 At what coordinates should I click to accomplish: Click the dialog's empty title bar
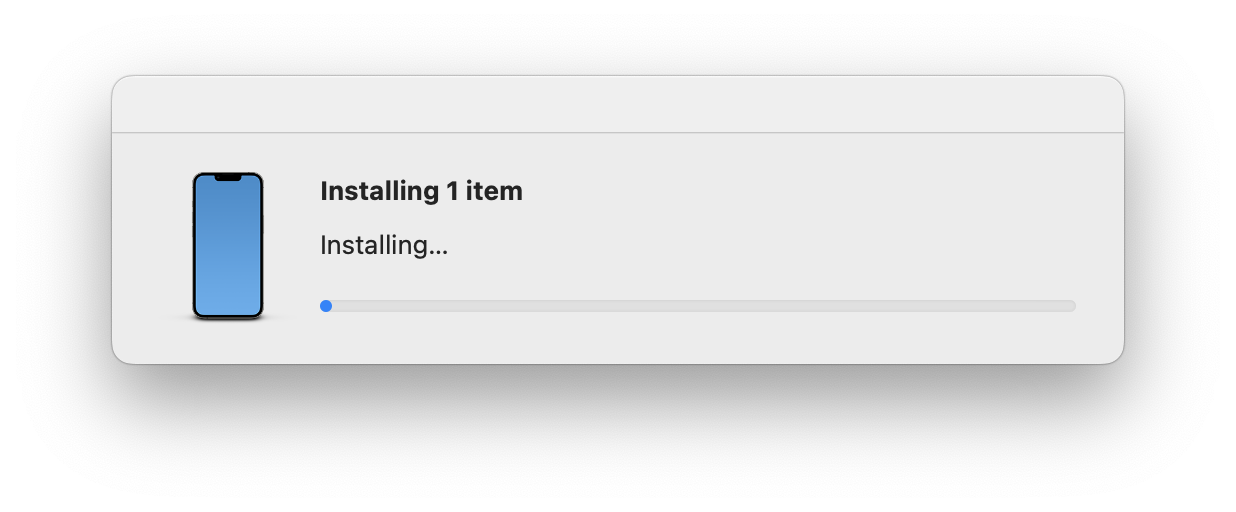click(x=618, y=104)
